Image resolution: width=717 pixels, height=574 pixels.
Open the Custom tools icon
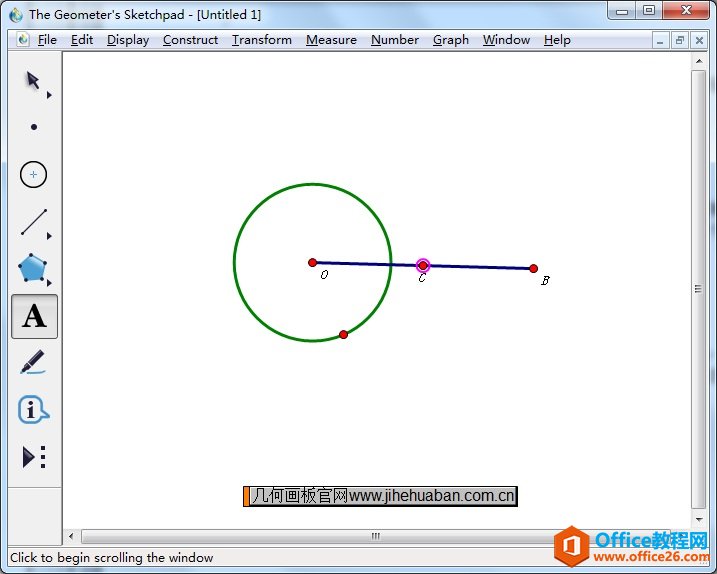(34, 457)
